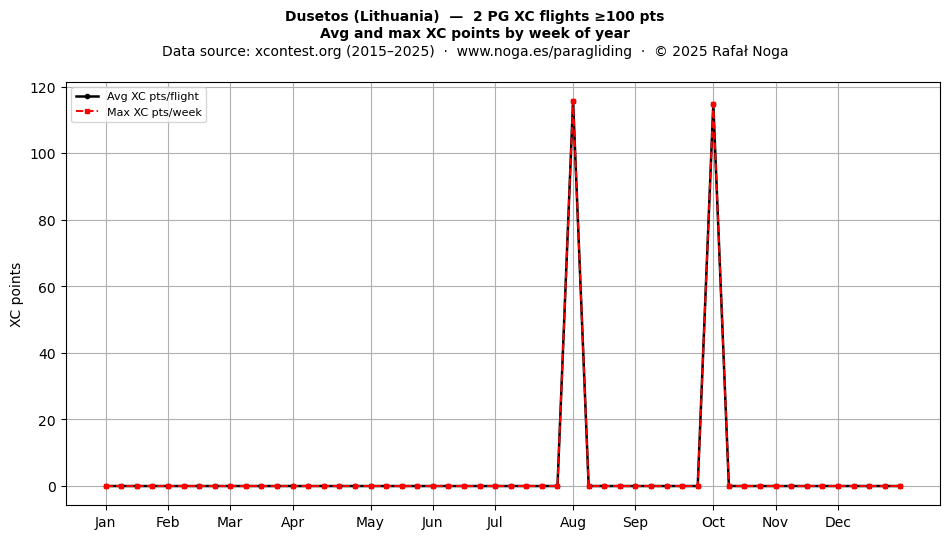The height and width of the screenshot is (539, 950).
Task: Click the 'Jul' x-axis label
Action: [494, 522]
